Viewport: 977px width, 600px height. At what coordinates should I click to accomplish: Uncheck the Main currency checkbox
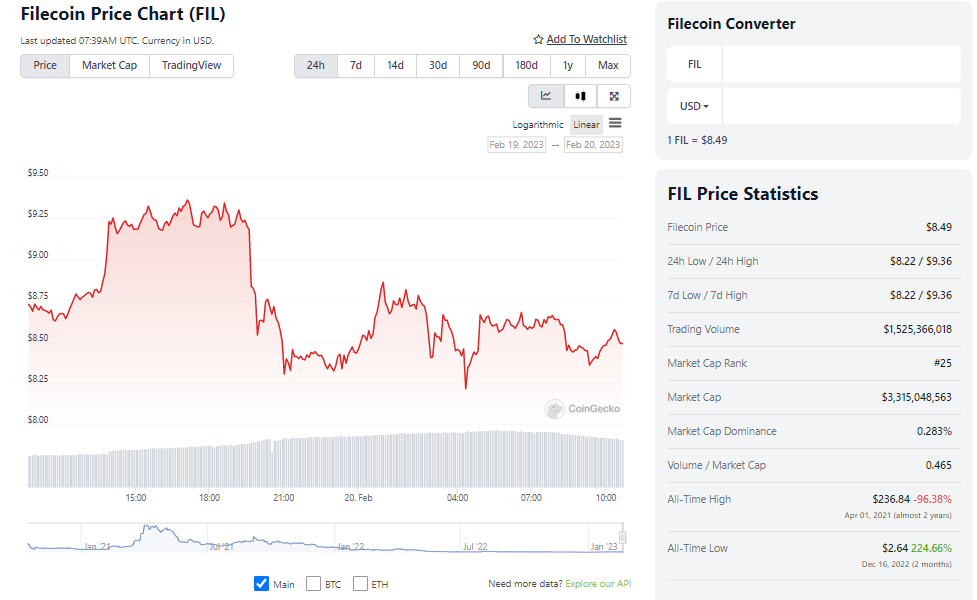click(x=262, y=584)
